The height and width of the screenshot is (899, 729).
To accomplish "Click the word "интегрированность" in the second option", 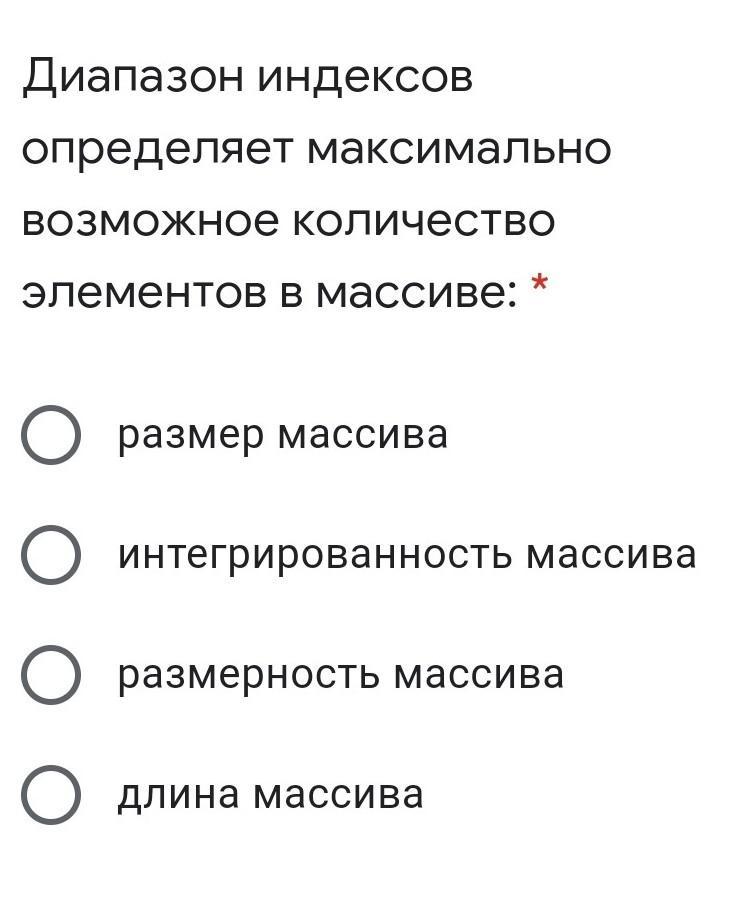I will (x=314, y=556).
